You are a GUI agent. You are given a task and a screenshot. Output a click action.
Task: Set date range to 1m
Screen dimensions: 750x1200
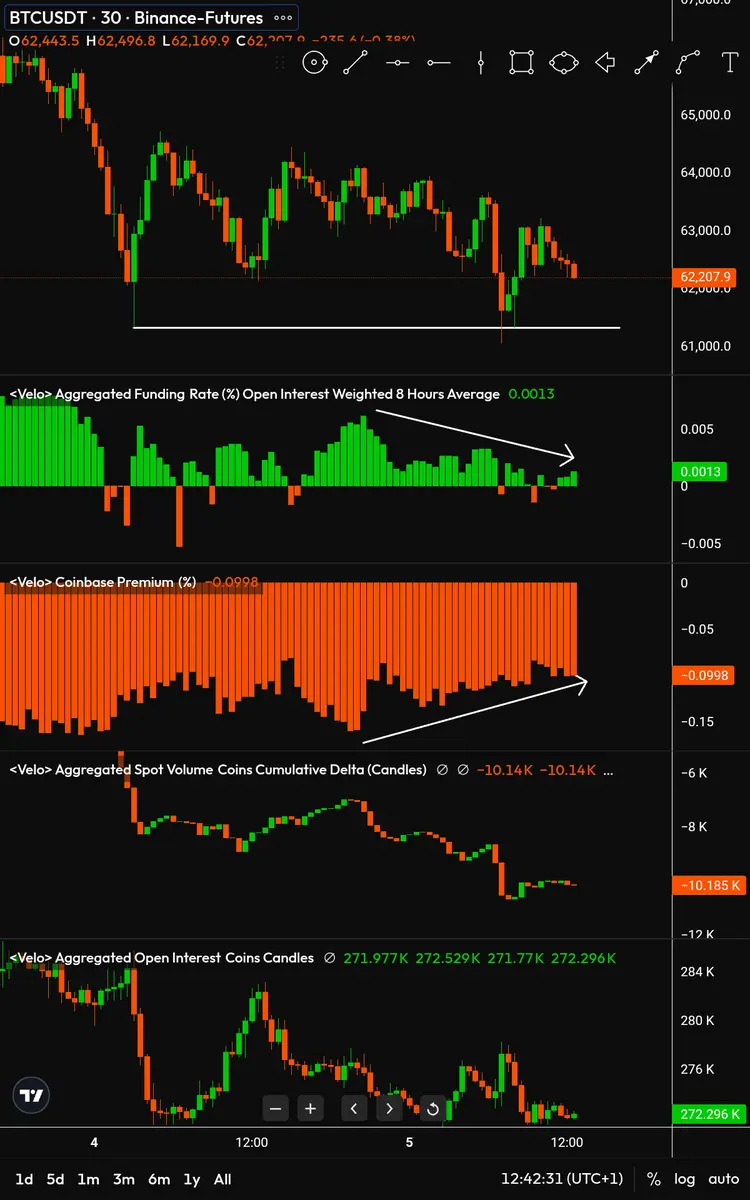point(88,1179)
